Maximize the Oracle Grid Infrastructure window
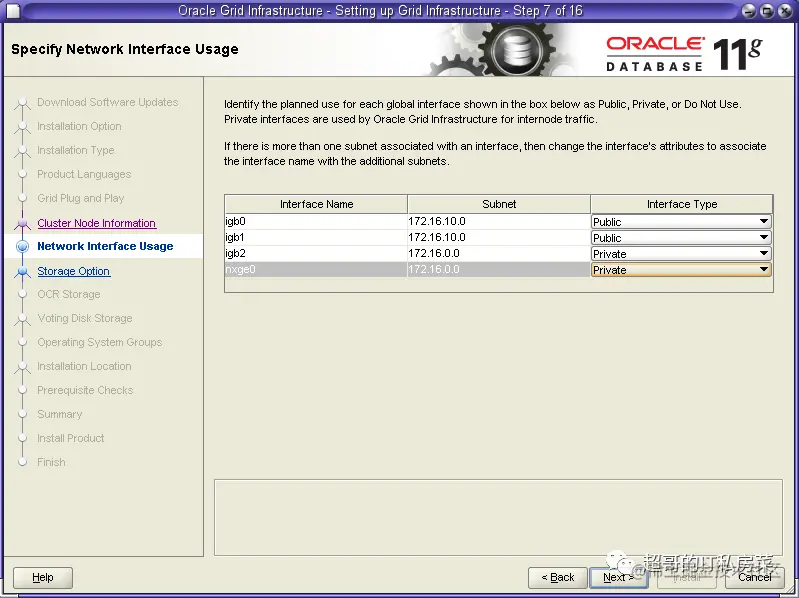The height and width of the screenshot is (598, 799). [766, 11]
